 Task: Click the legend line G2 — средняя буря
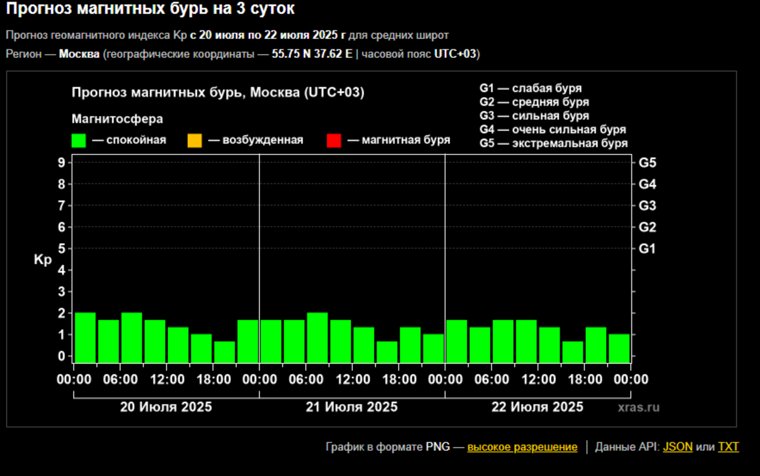[x=534, y=102]
